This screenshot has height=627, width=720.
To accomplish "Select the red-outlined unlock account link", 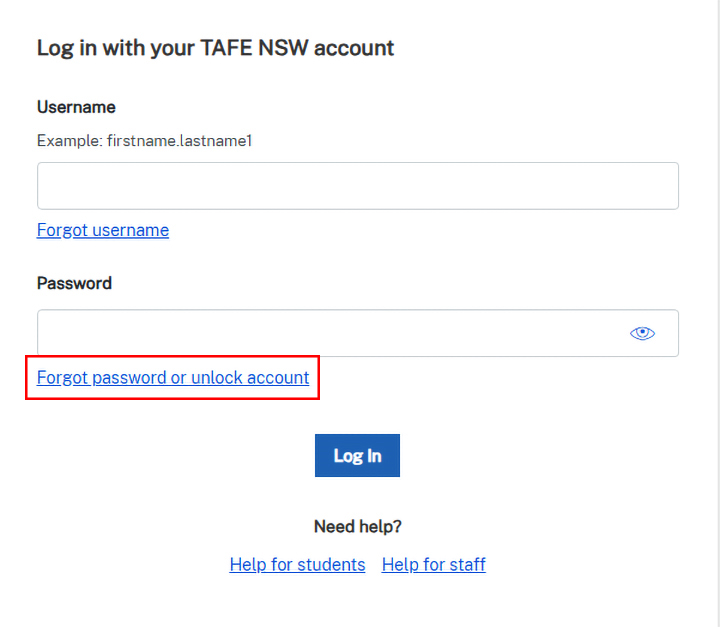I will (x=173, y=378).
